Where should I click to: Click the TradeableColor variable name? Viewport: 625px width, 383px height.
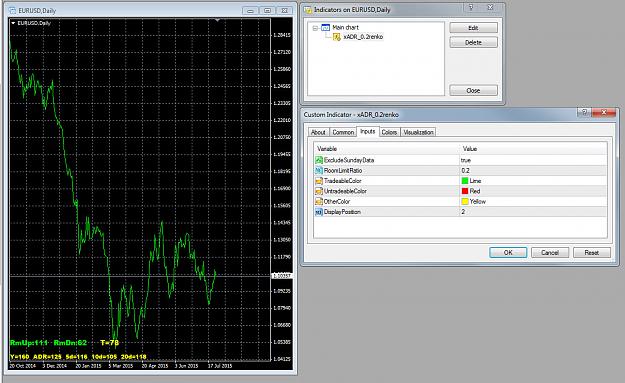342,181
